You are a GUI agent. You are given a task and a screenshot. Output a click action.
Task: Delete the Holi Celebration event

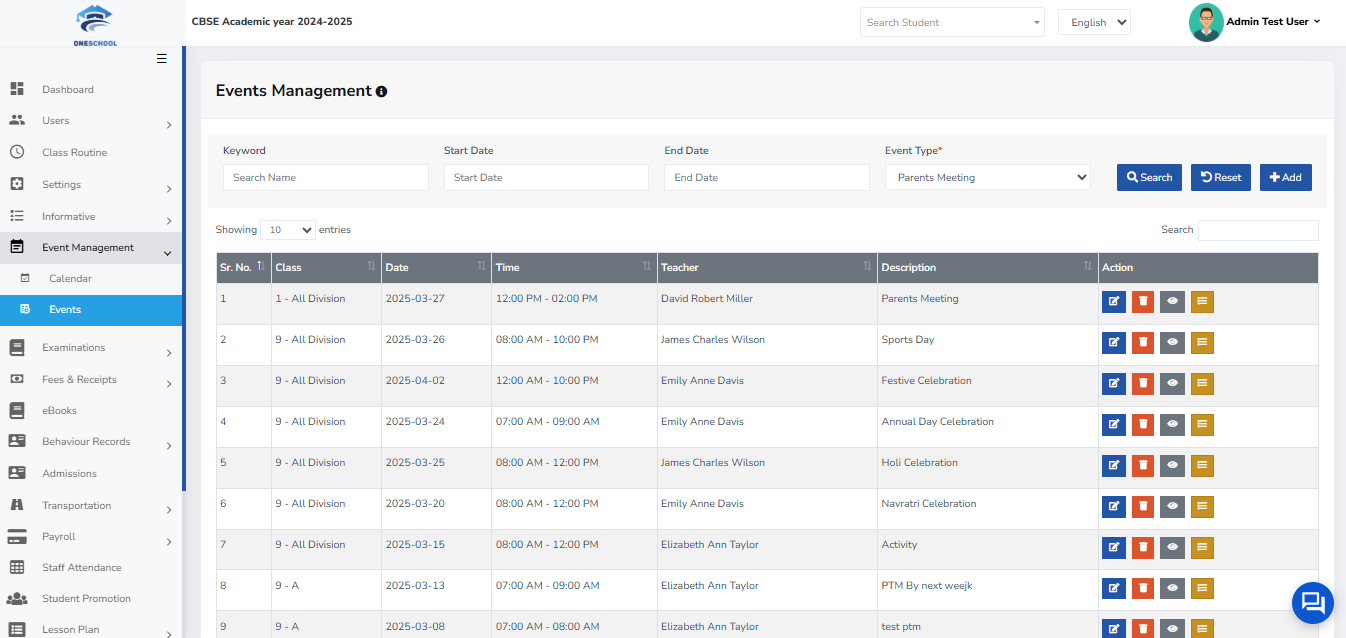(x=1142, y=466)
